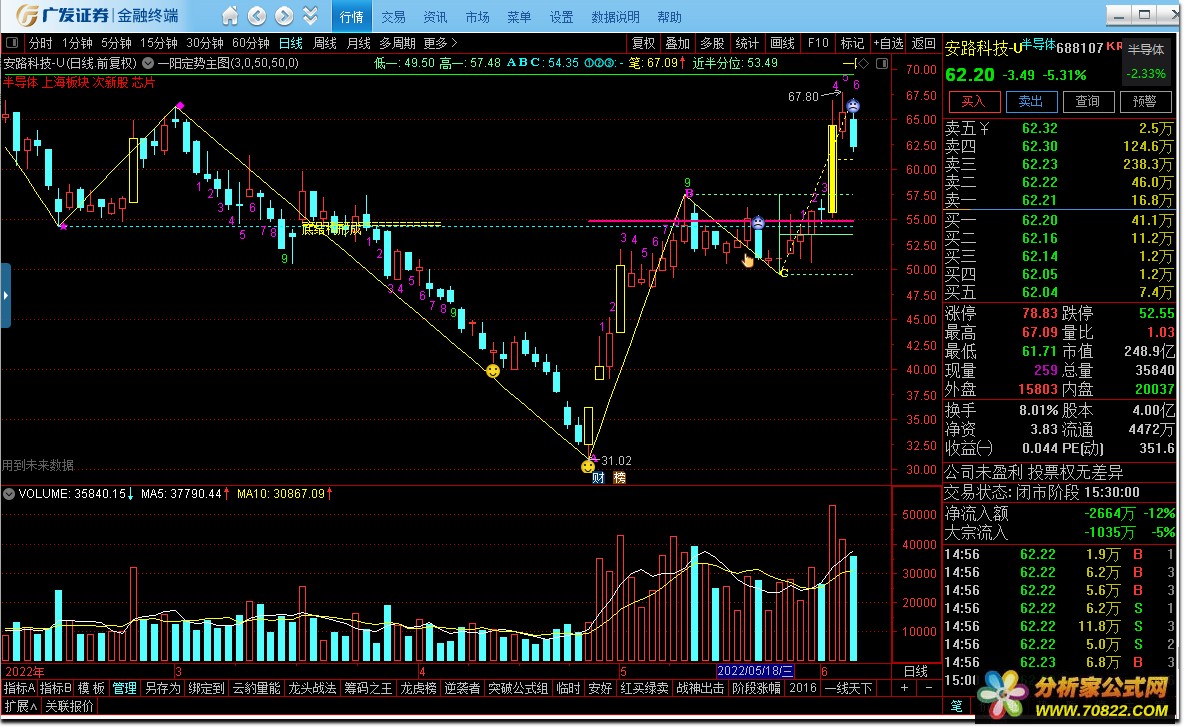The width and height of the screenshot is (1185, 727).
Task: Open the 数据说明 menu
Action: 615,17
